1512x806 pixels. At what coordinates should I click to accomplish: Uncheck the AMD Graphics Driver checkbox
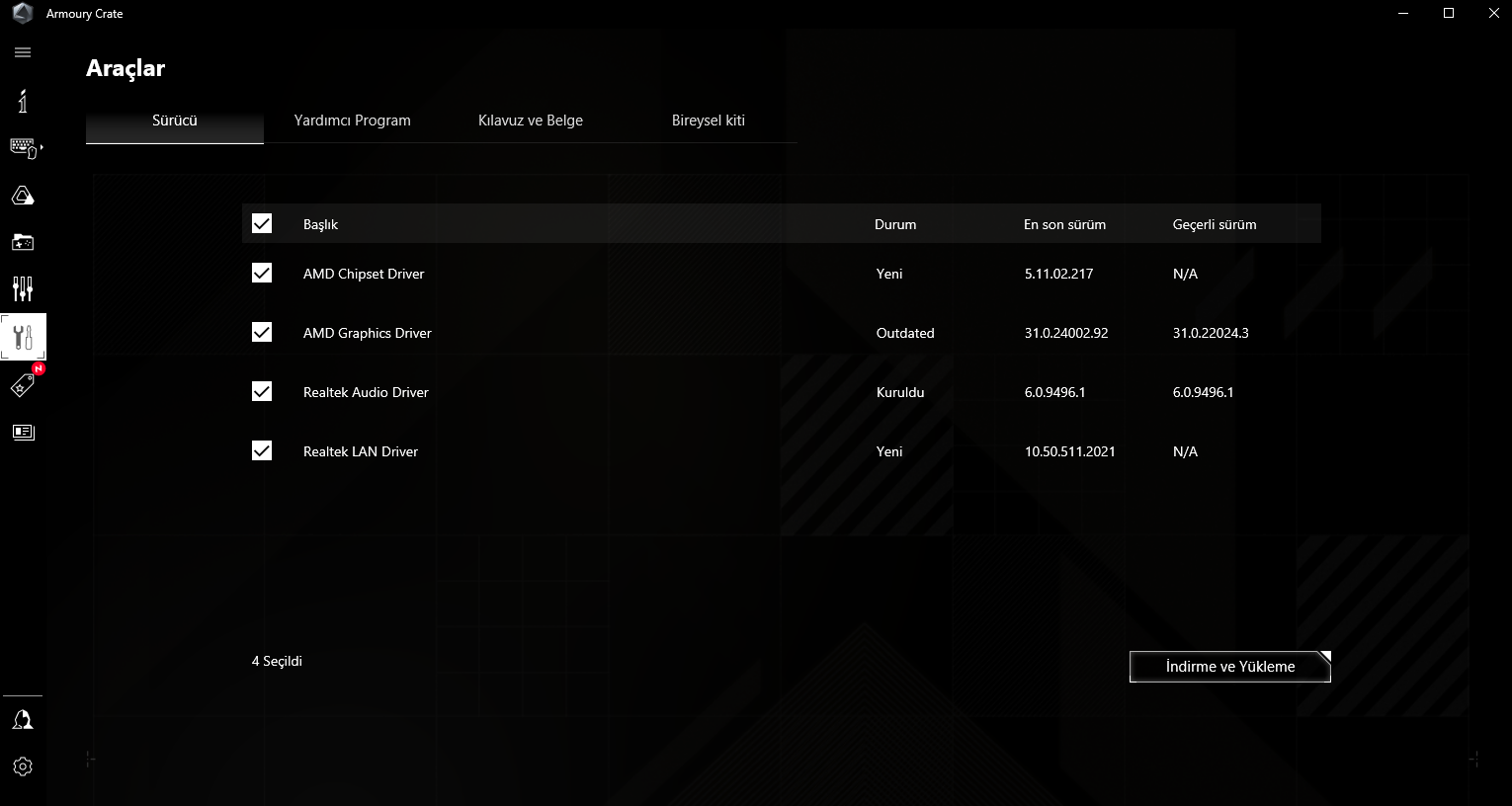click(x=262, y=332)
